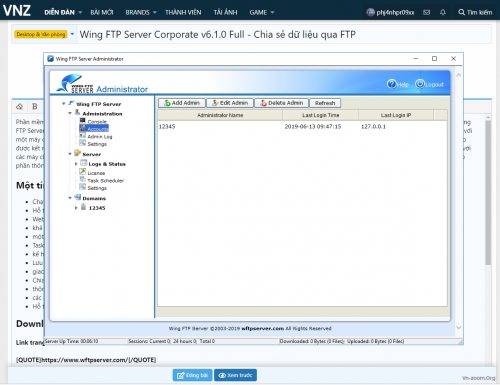Sort by Last Login Time column header
500x385 pixels.
[321, 115]
